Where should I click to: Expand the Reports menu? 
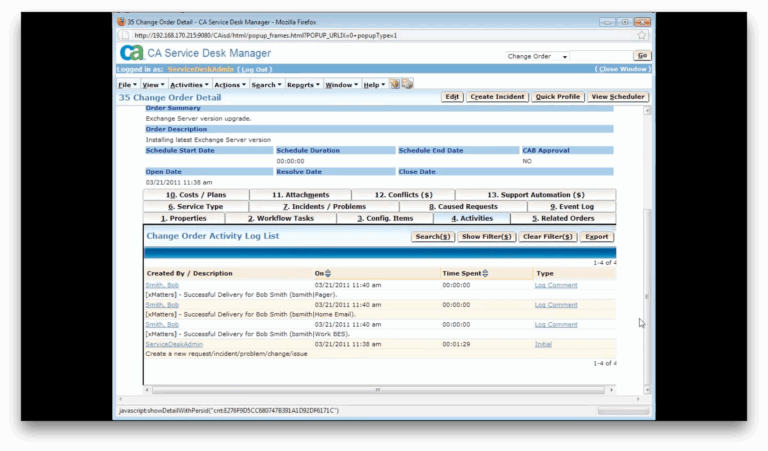(x=303, y=85)
